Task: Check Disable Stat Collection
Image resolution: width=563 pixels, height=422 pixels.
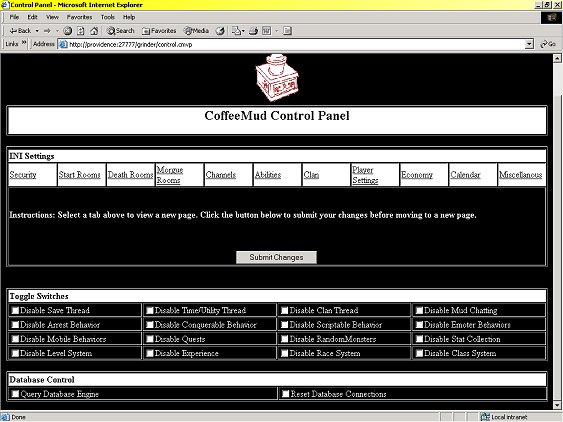Action: (x=419, y=339)
